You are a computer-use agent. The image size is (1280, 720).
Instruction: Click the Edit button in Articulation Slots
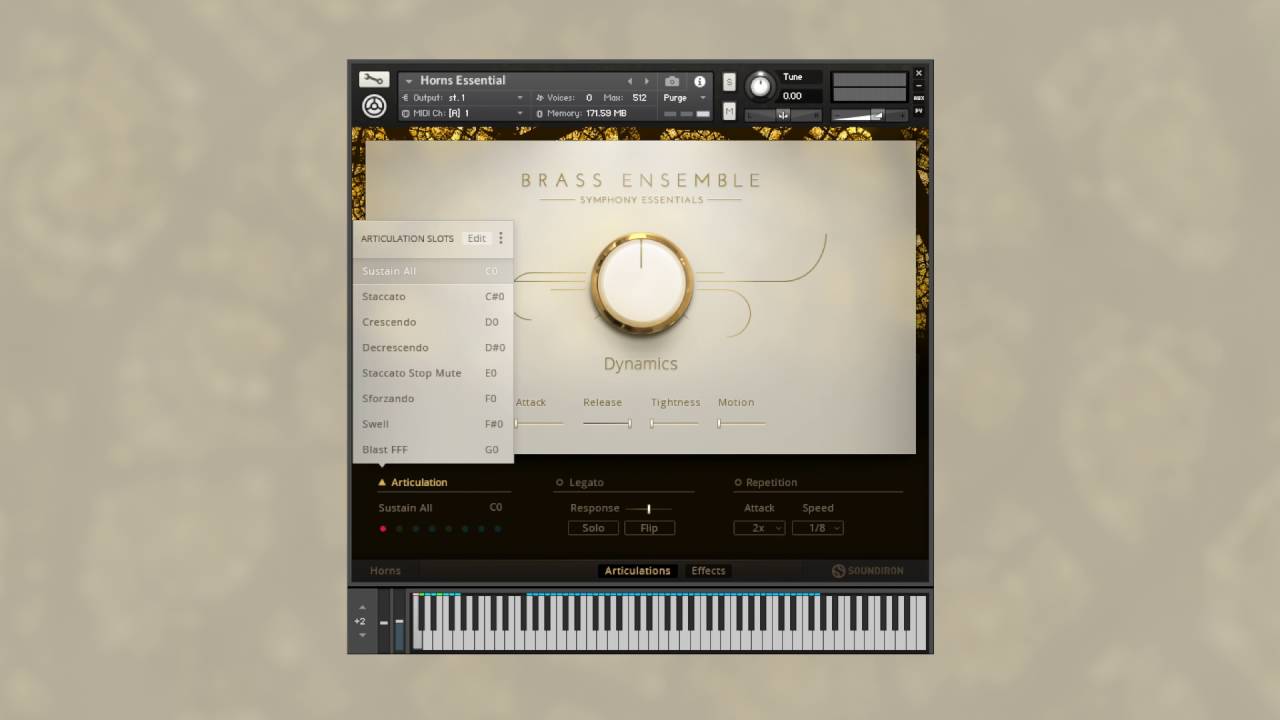477,238
